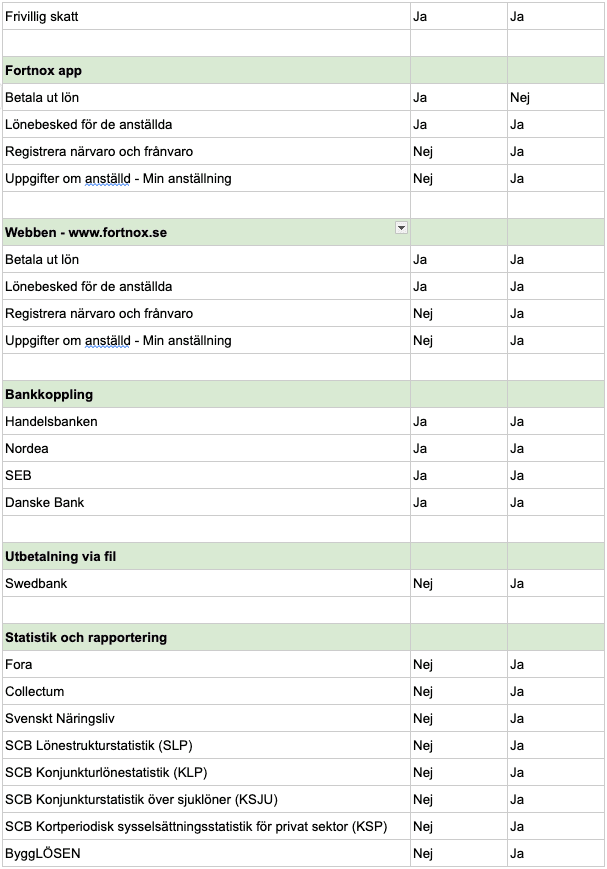Click the "Nej" value in the Swedbank row
The height and width of the screenshot is (869, 607).
click(423, 584)
